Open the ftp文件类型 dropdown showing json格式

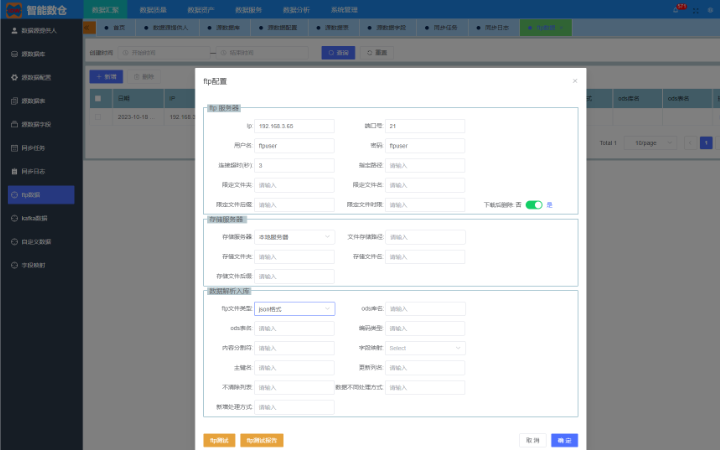[x=294, y=309]
